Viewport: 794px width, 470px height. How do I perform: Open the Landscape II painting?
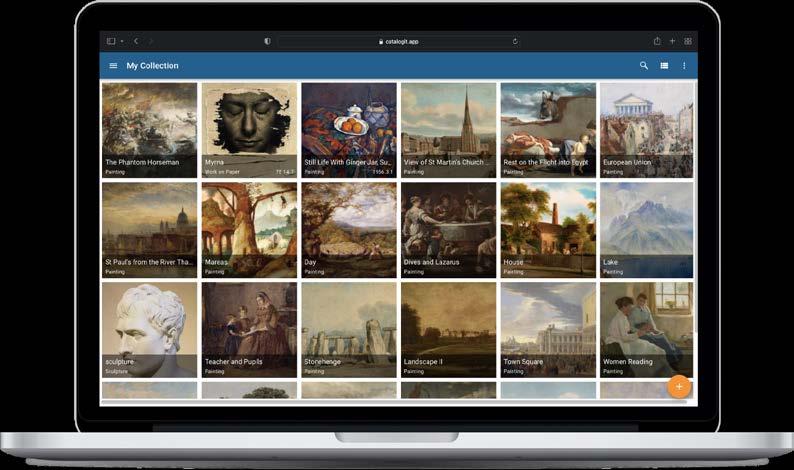click(449, 330)
